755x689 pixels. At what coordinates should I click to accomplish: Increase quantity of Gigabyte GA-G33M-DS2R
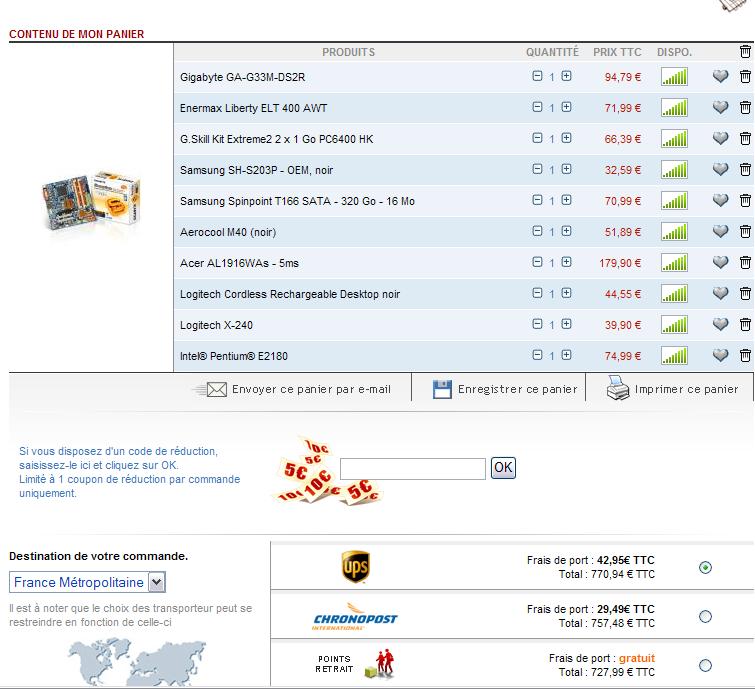[566, 76]
